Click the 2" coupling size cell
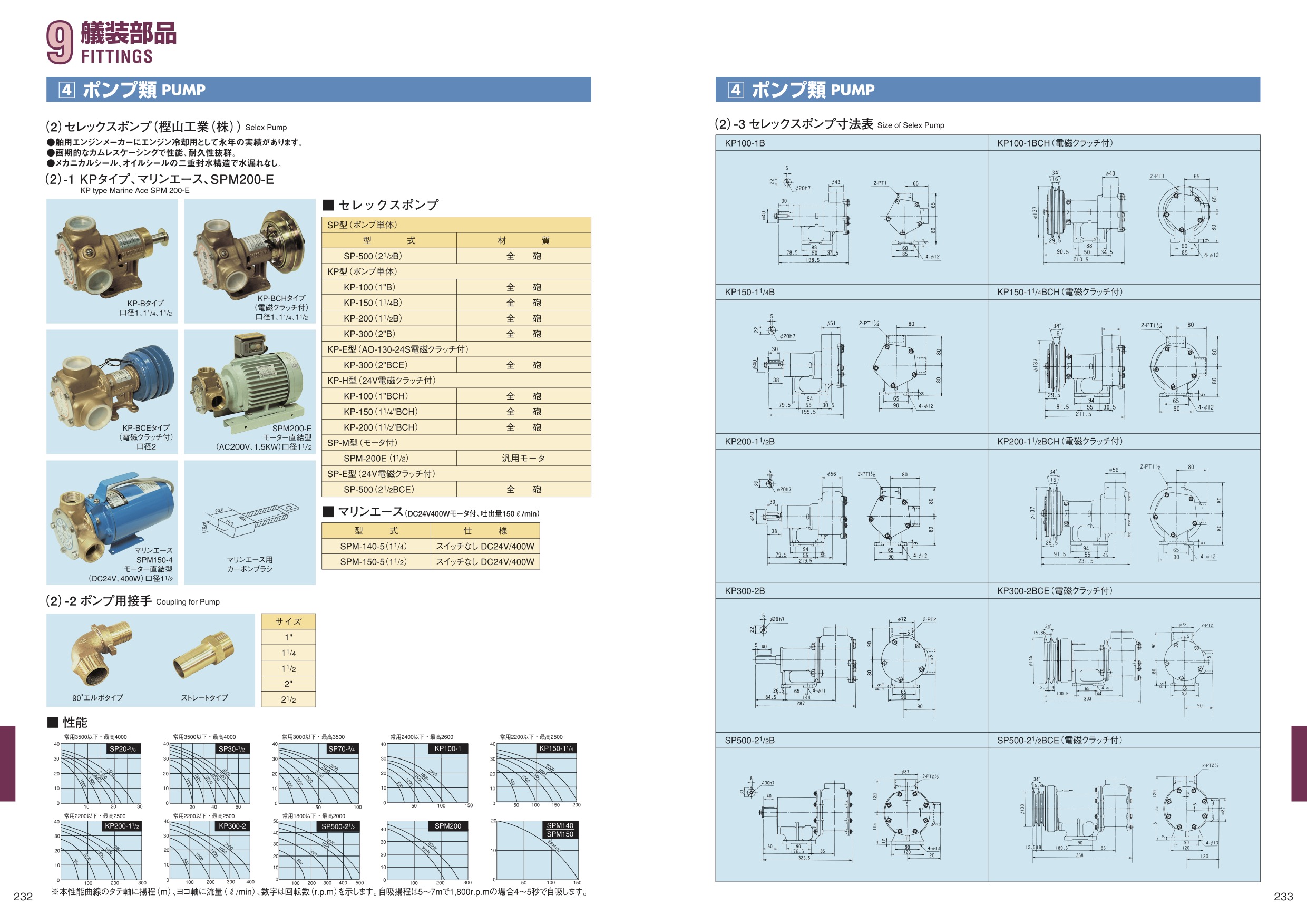 pyautogui.click(x=289, y=684)
